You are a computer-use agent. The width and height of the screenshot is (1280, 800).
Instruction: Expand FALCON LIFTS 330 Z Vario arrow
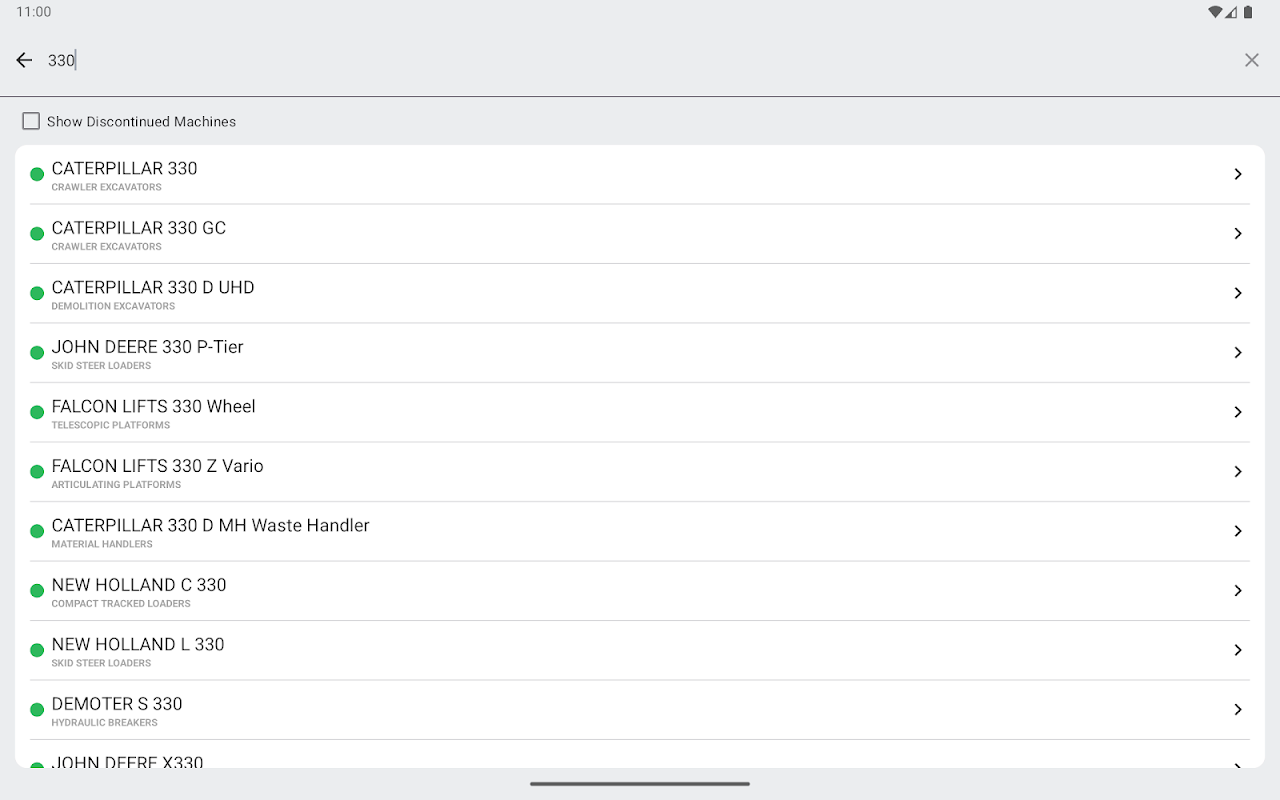click(x=1237, y=471)
